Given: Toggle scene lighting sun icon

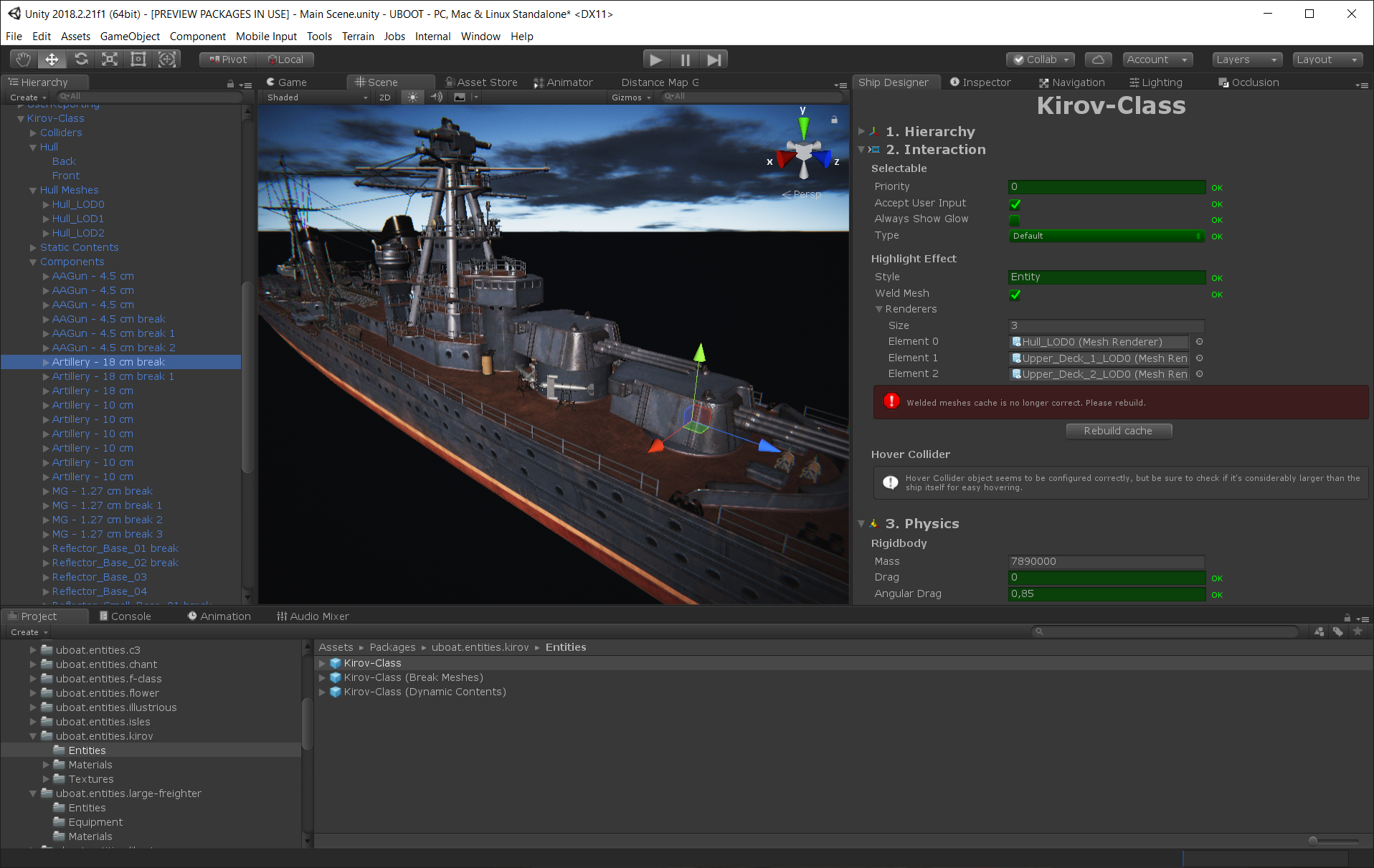Looking at the screenshot, I should [x=412, y=97].
